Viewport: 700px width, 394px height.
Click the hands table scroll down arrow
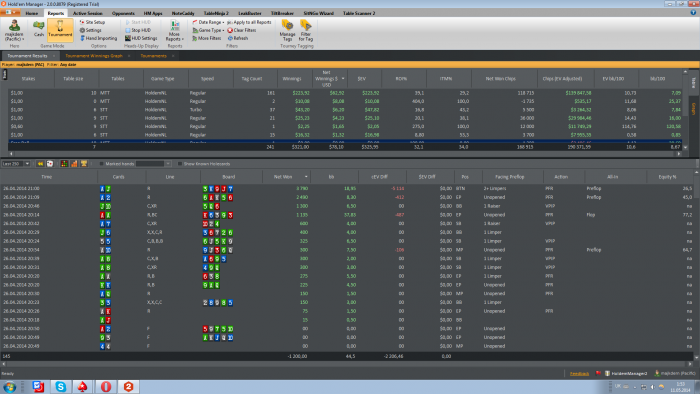696,357
